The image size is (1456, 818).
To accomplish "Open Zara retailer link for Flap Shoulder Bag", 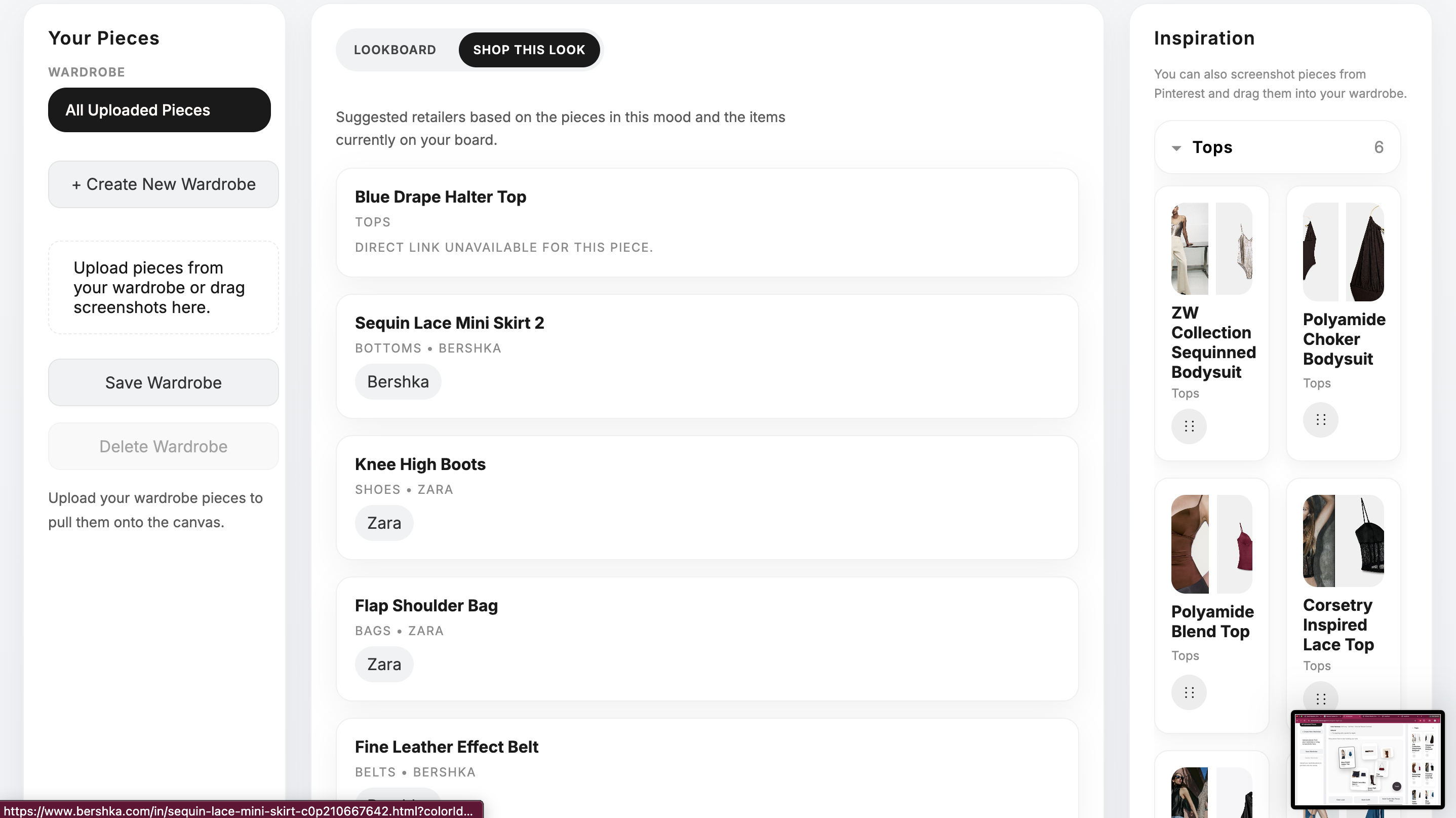I will click(384, 664).
